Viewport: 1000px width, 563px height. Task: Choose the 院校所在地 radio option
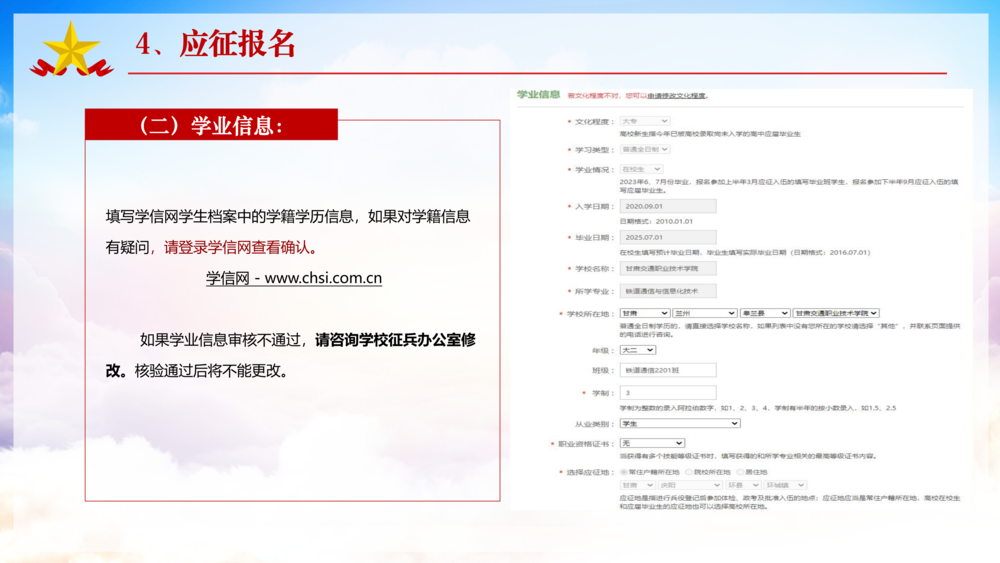690,472
